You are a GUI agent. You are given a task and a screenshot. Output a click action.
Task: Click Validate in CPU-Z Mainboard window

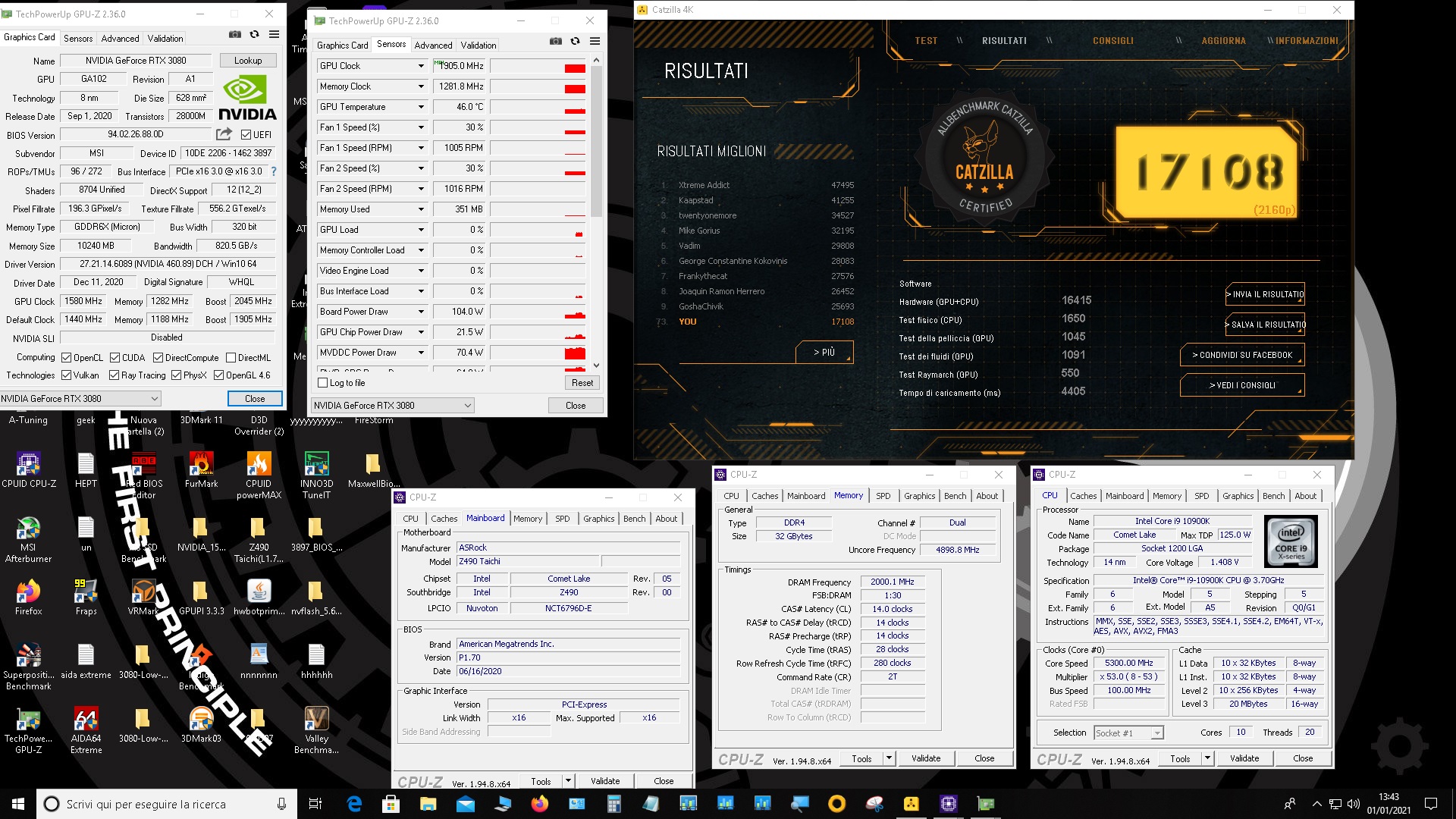[x=605, y=781]
